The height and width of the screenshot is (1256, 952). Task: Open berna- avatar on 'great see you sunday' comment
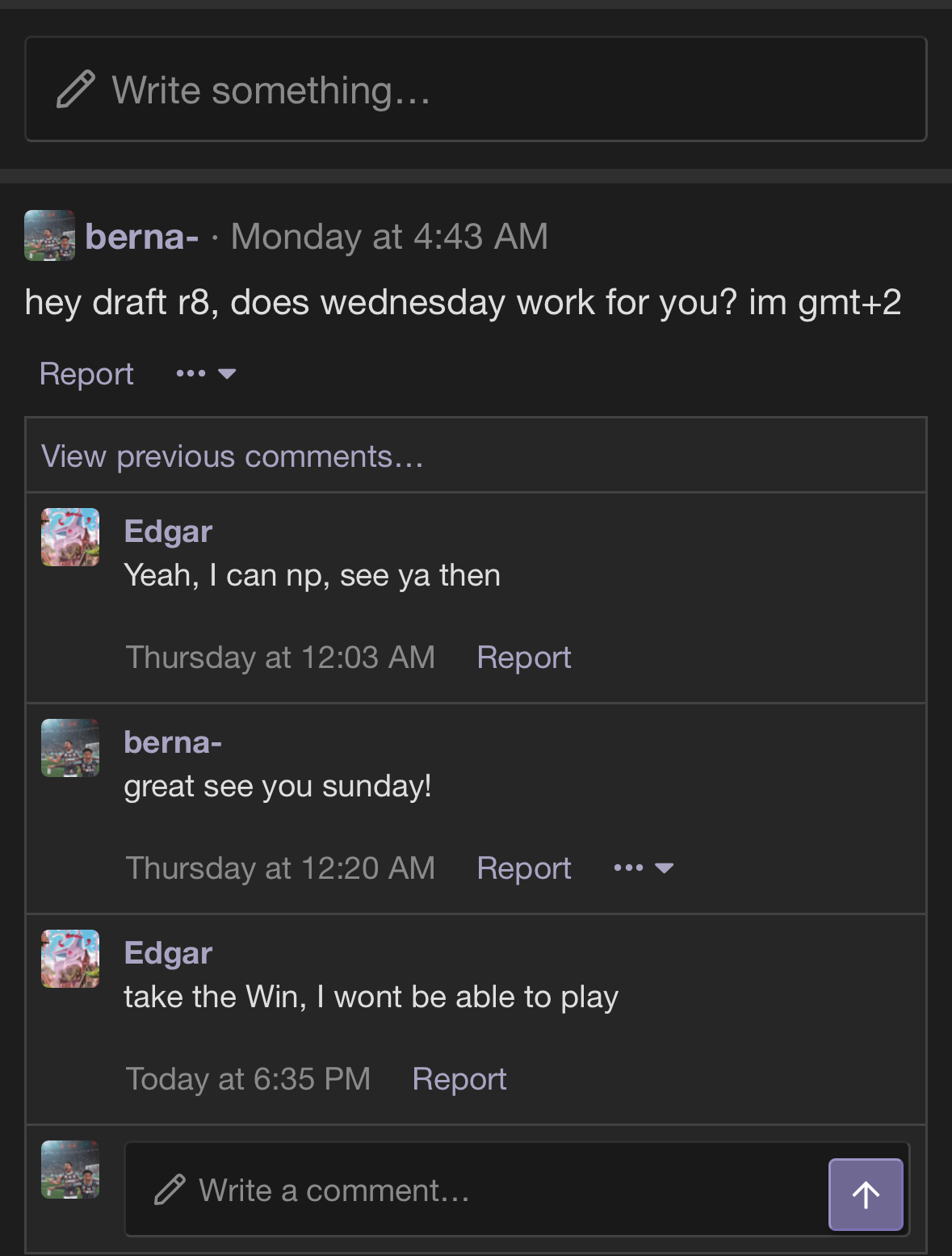70,748
